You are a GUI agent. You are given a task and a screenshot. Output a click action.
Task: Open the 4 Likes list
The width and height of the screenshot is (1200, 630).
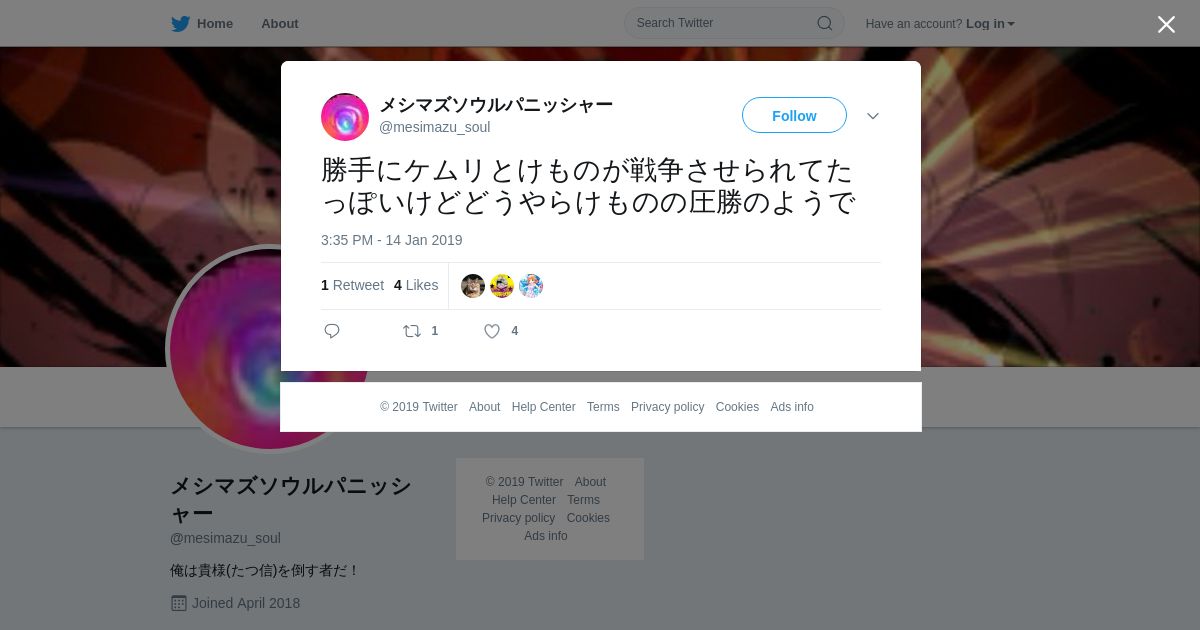416,285
